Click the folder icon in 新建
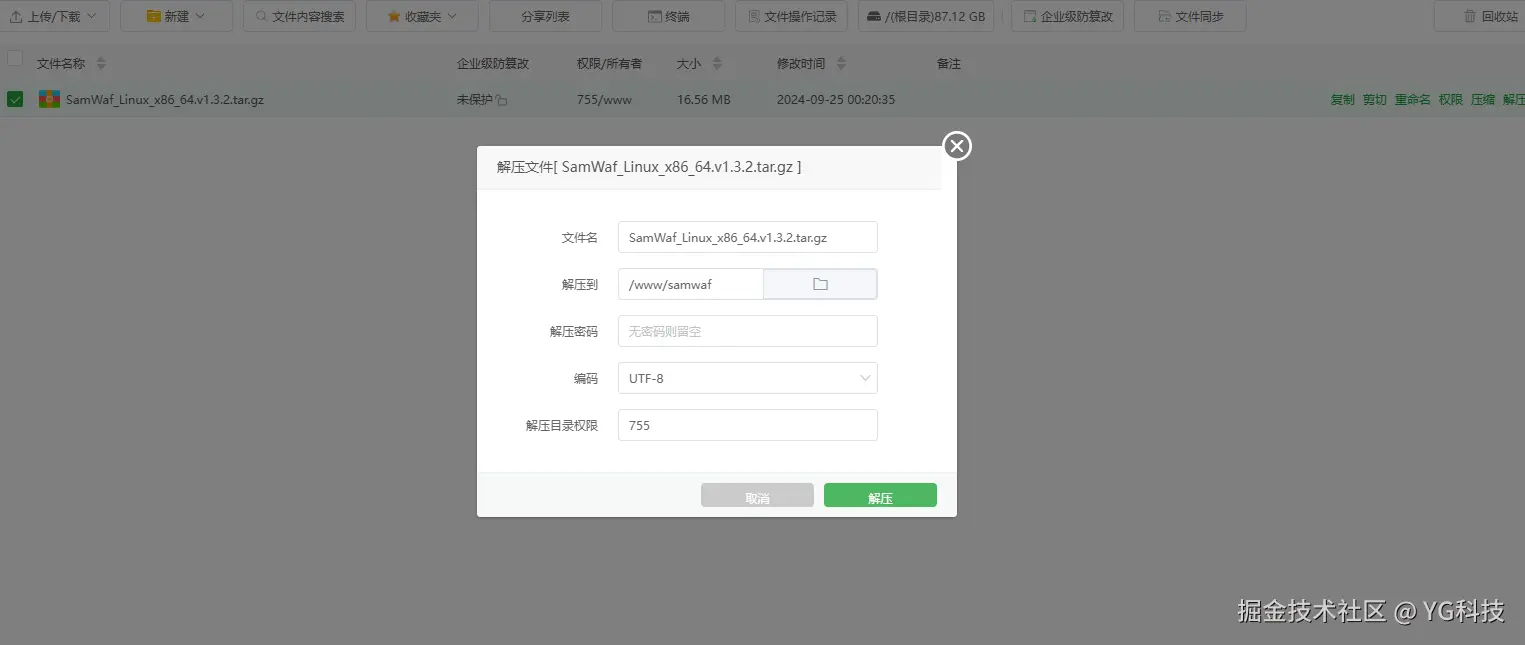The width and height of the screenshot is (1525, 645). (x=153, y=16)
